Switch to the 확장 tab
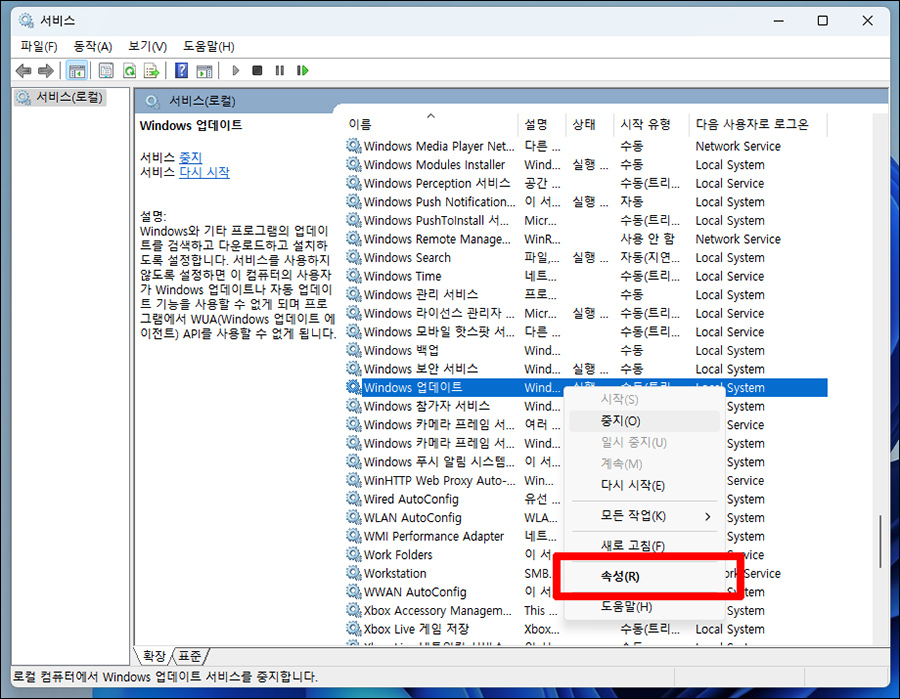Image resolution: width=900 pixels, height=699 pixels. (154, 655)
